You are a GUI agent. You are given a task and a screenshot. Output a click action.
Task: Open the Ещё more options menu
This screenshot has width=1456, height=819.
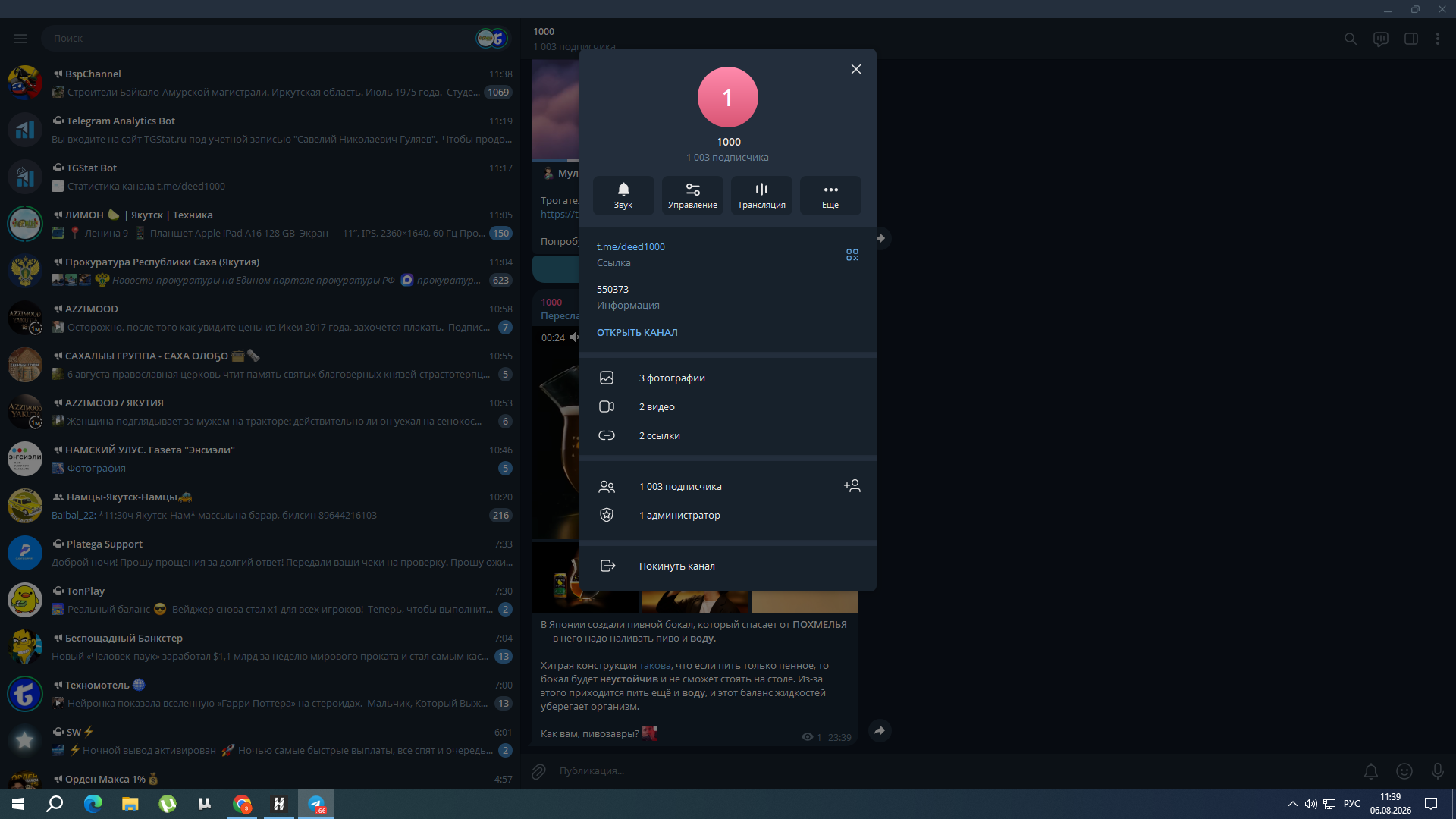pyautogui.click(x=830, y=196)
